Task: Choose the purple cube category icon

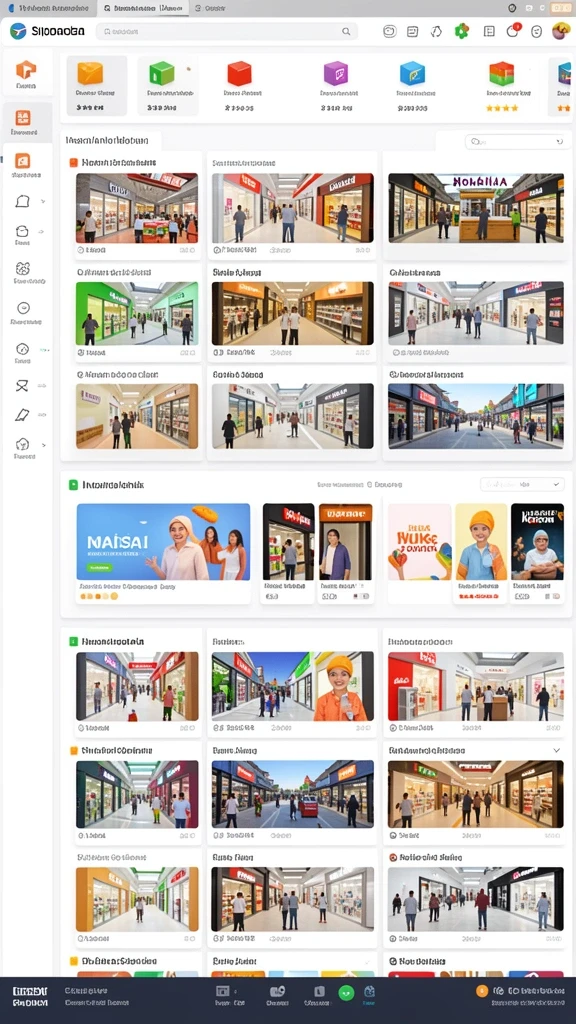Action: pyautogui.click(x=336, y=73)
